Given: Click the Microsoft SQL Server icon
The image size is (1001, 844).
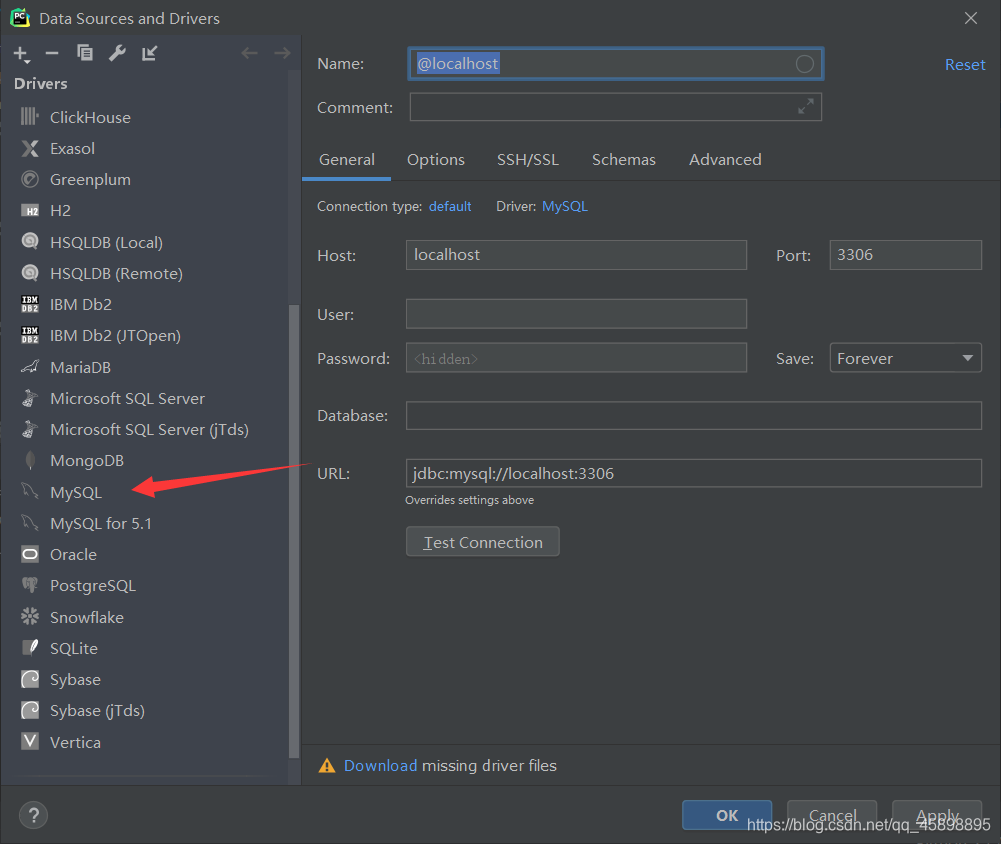Looking at the screenshot, I should 29,398.
